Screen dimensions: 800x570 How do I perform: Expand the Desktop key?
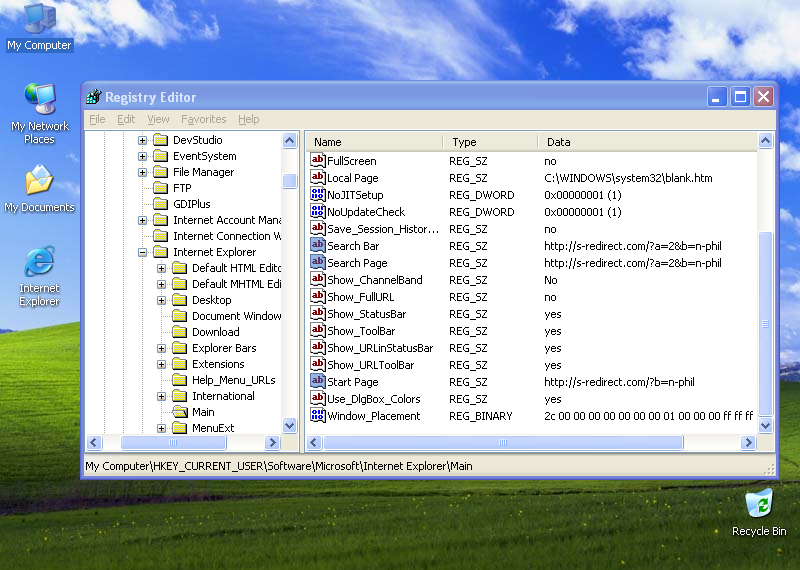click(161, 300)
